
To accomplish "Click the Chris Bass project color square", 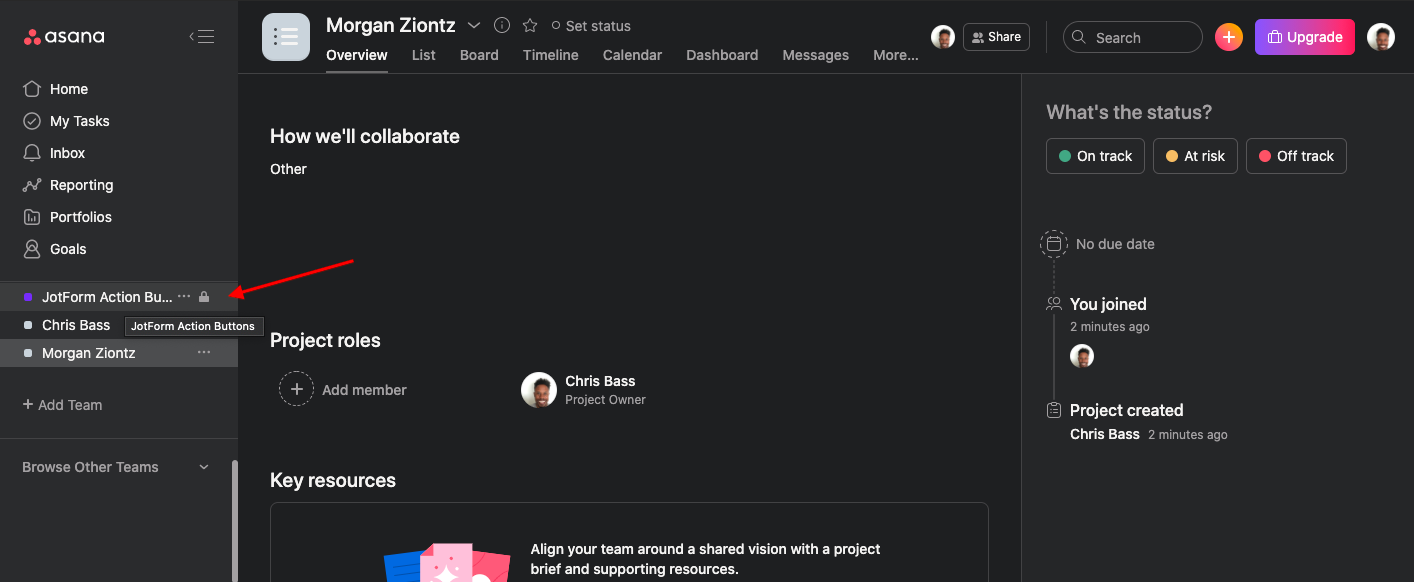I will click(x=28, y=325).
